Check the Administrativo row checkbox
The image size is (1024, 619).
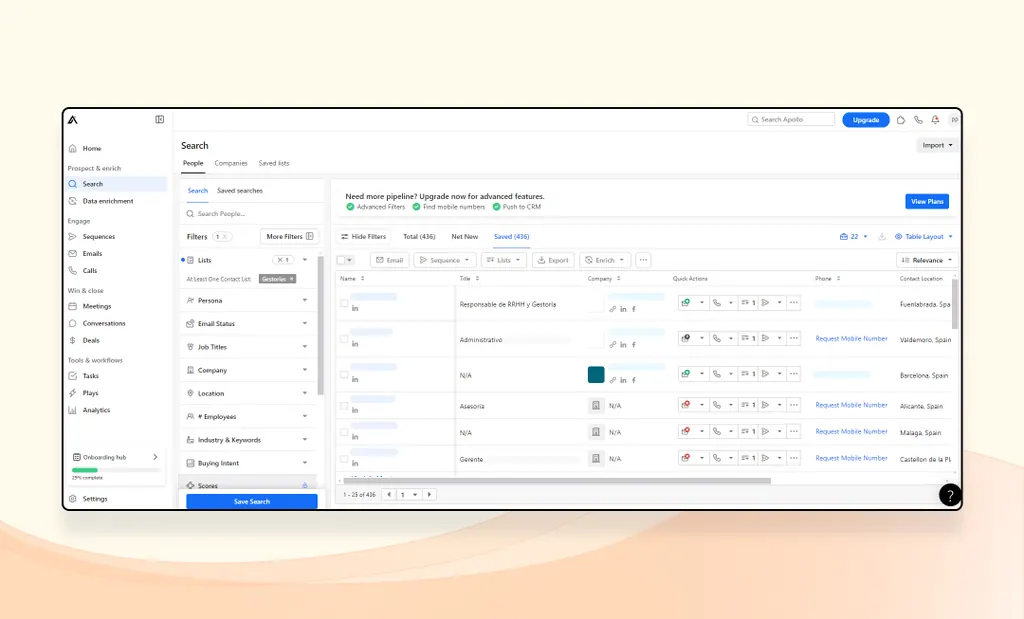344,339
